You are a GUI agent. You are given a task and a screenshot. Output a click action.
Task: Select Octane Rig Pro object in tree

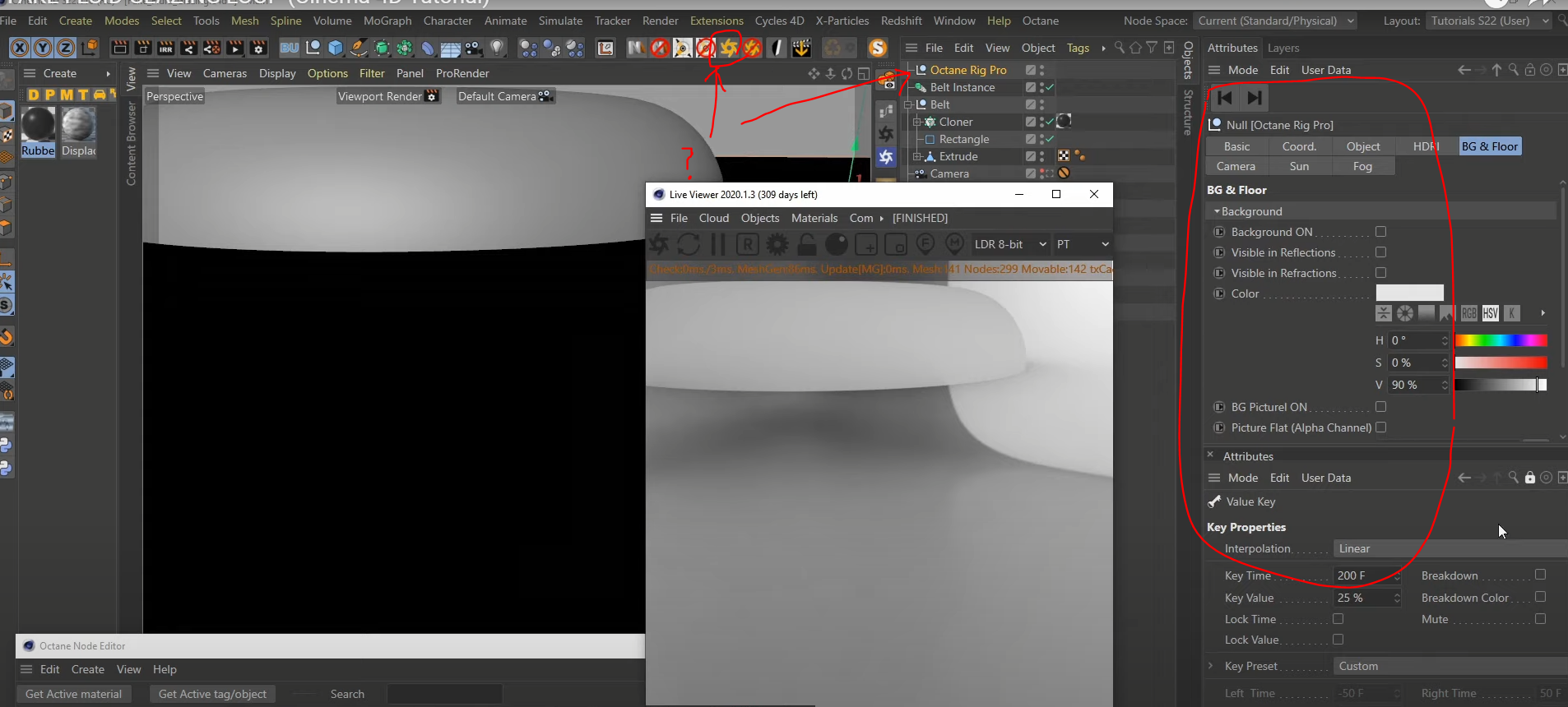click(x=968, y=70)
